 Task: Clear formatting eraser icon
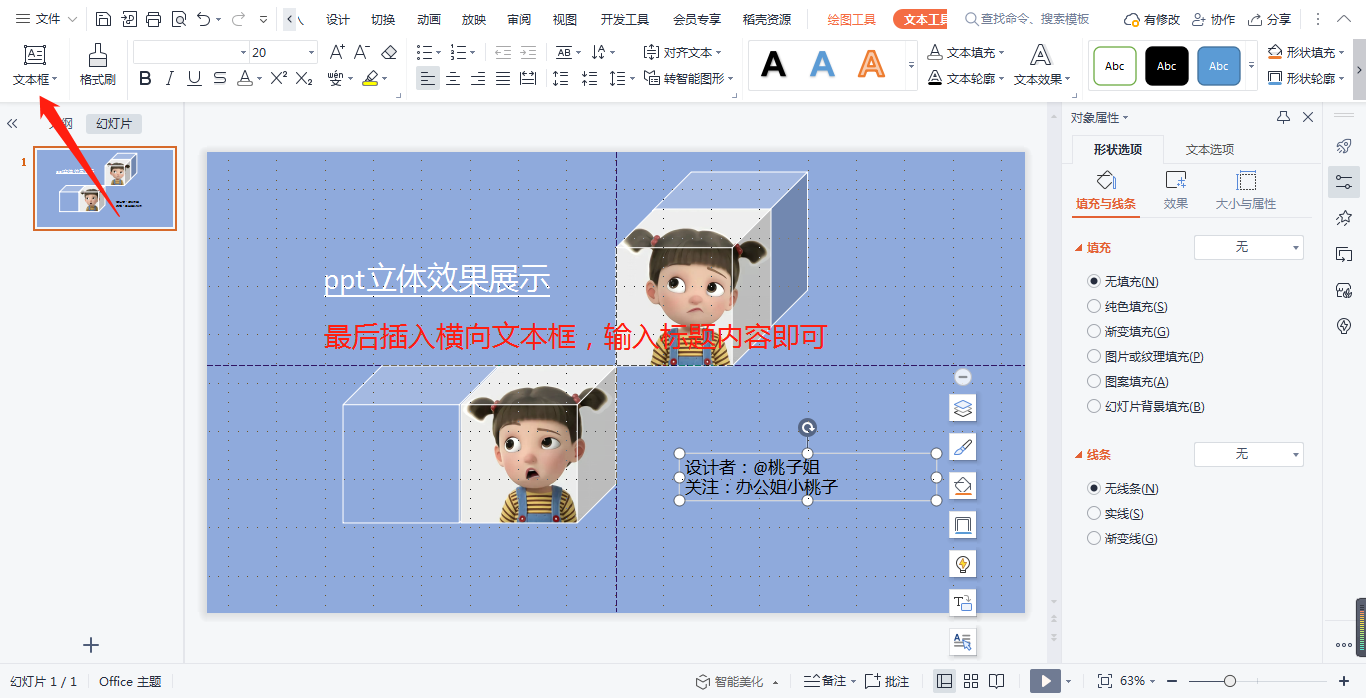pos(389,52)
